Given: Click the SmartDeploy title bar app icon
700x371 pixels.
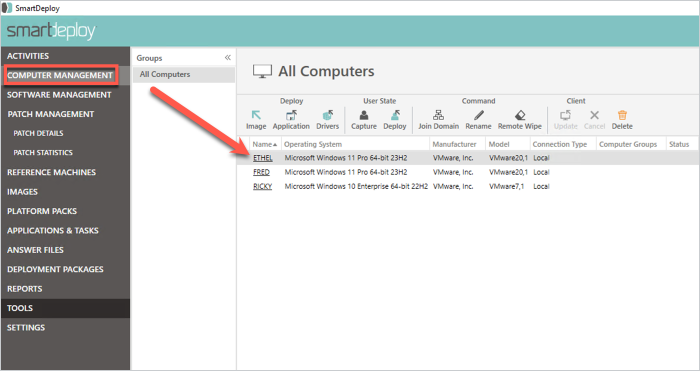Looking at the screenshot, I should (7, 8).
